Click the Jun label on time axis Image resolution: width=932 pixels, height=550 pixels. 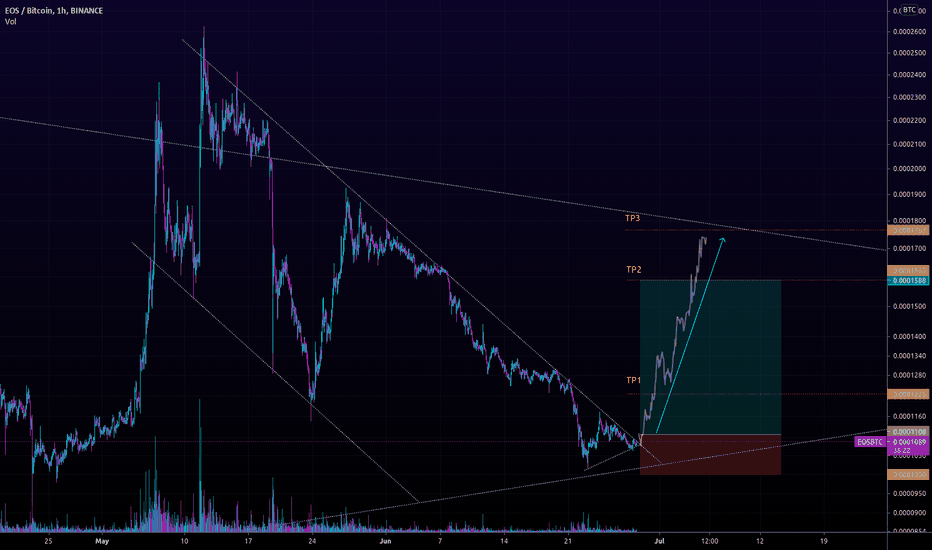click(385, 541)
